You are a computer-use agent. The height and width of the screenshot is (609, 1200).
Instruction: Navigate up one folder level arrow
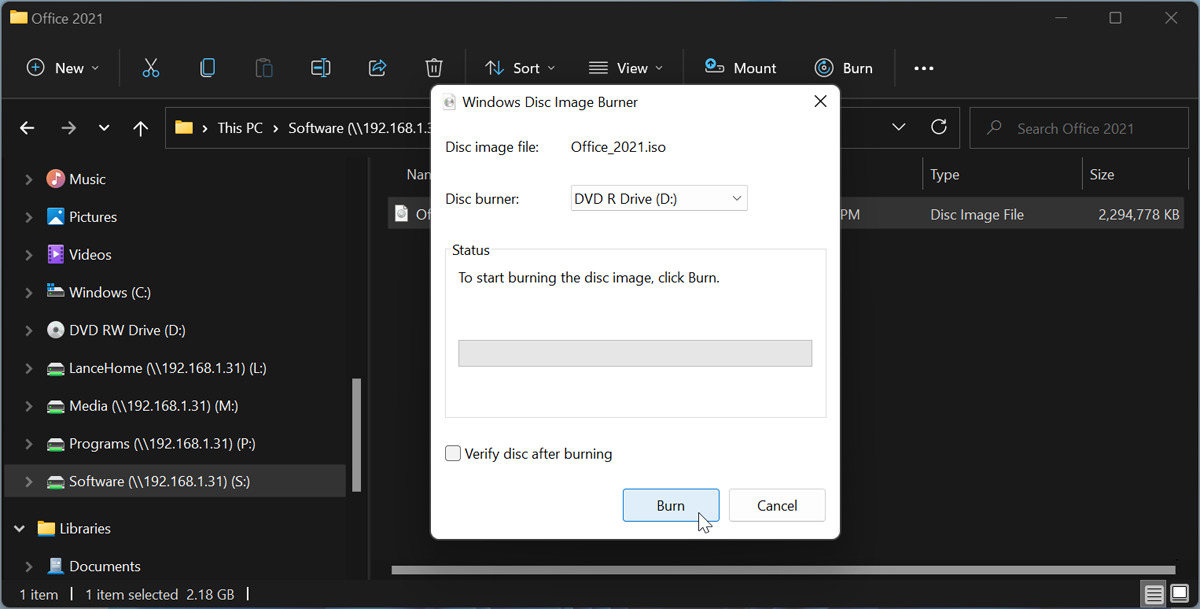141,128
